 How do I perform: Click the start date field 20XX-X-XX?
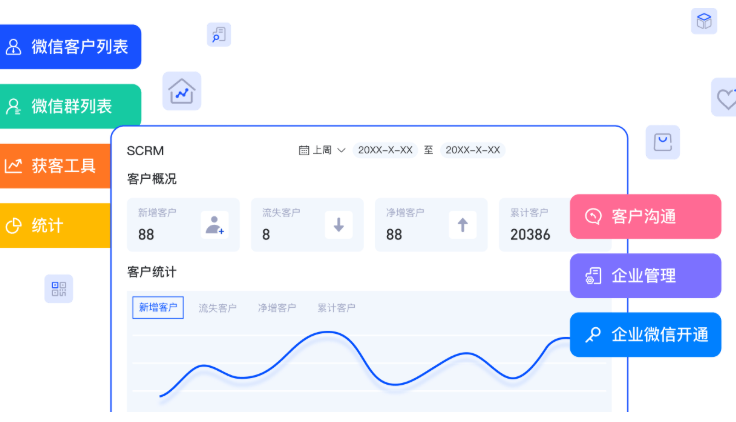coord(385,150)
